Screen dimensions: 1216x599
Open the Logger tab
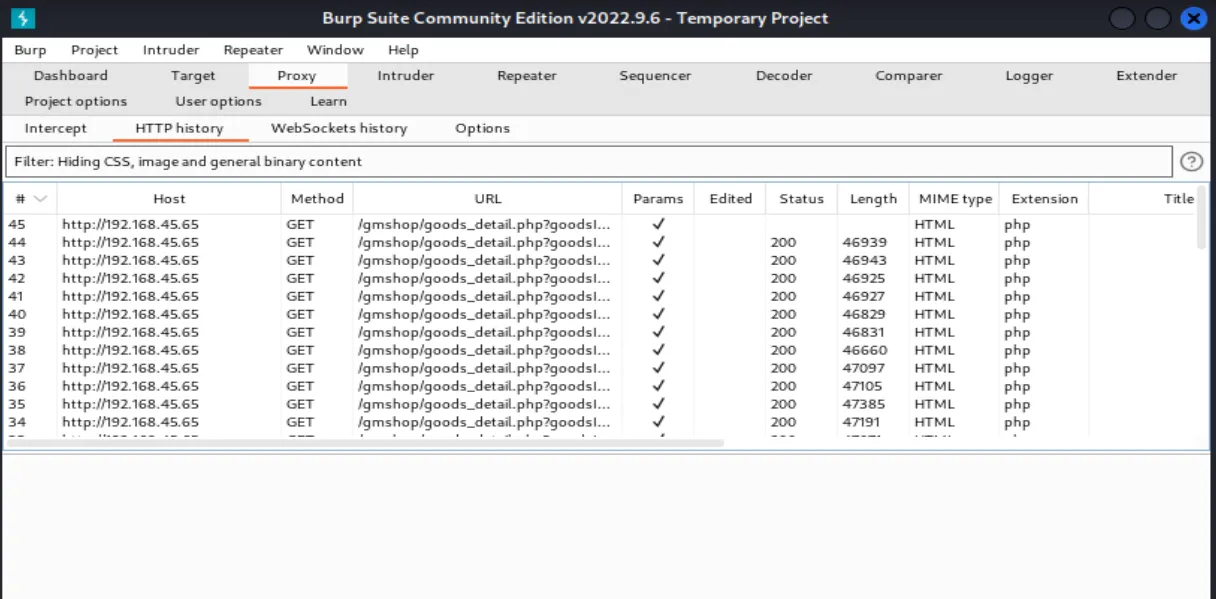pyautogui.click(x=1030, y=75)
